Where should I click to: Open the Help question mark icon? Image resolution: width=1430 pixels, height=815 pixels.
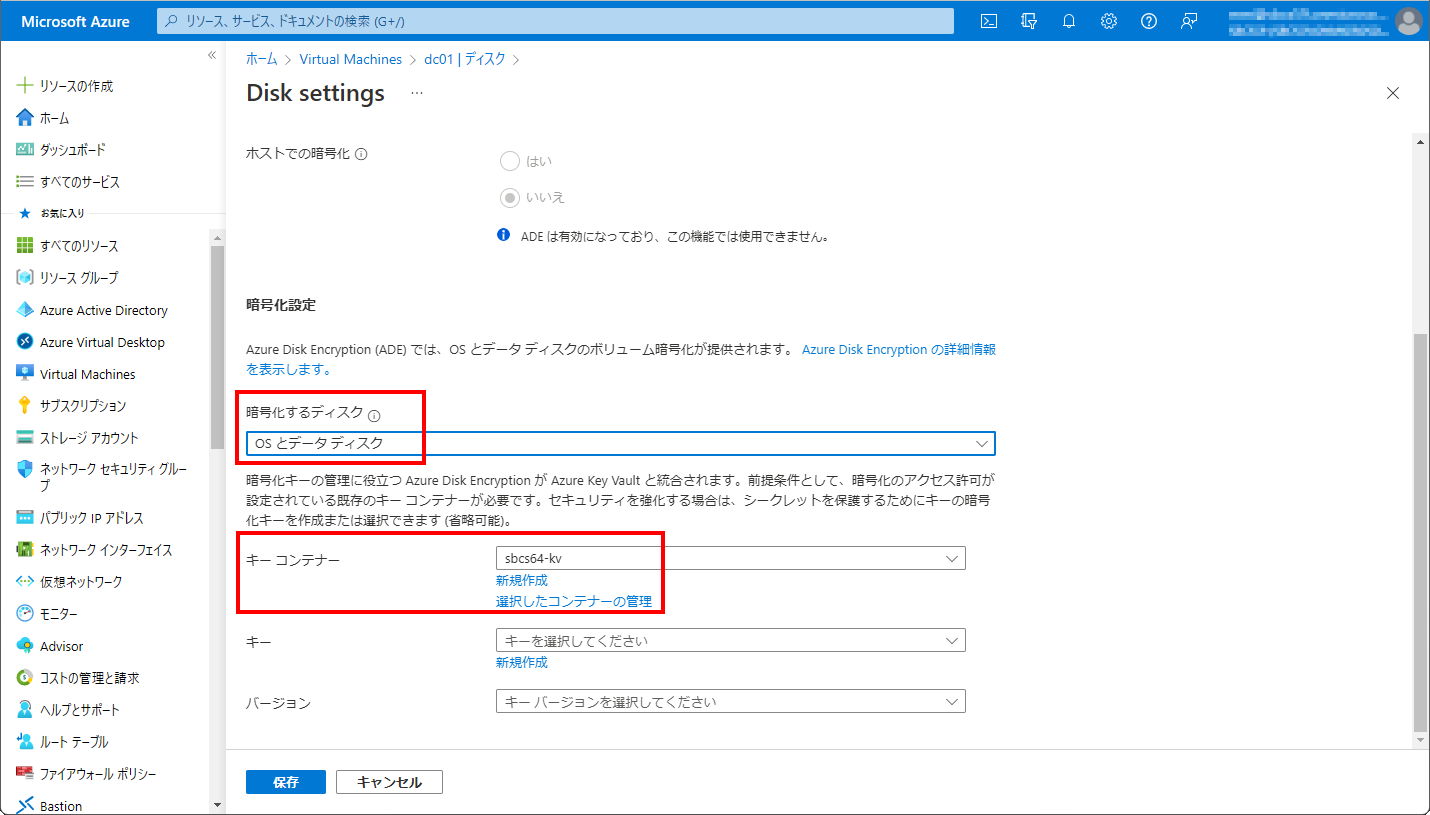pyautogui.click(x=1148, y=21)
